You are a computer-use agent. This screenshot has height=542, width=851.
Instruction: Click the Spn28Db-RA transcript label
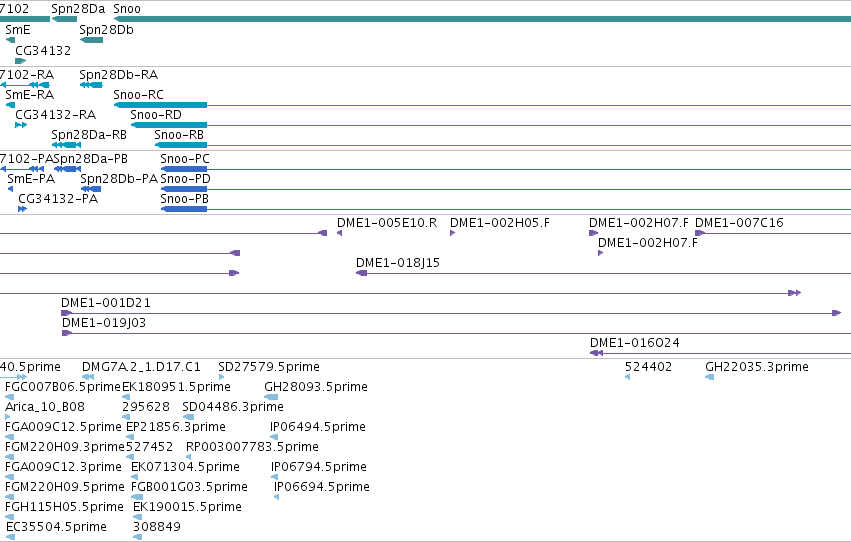tap(118, 74)
